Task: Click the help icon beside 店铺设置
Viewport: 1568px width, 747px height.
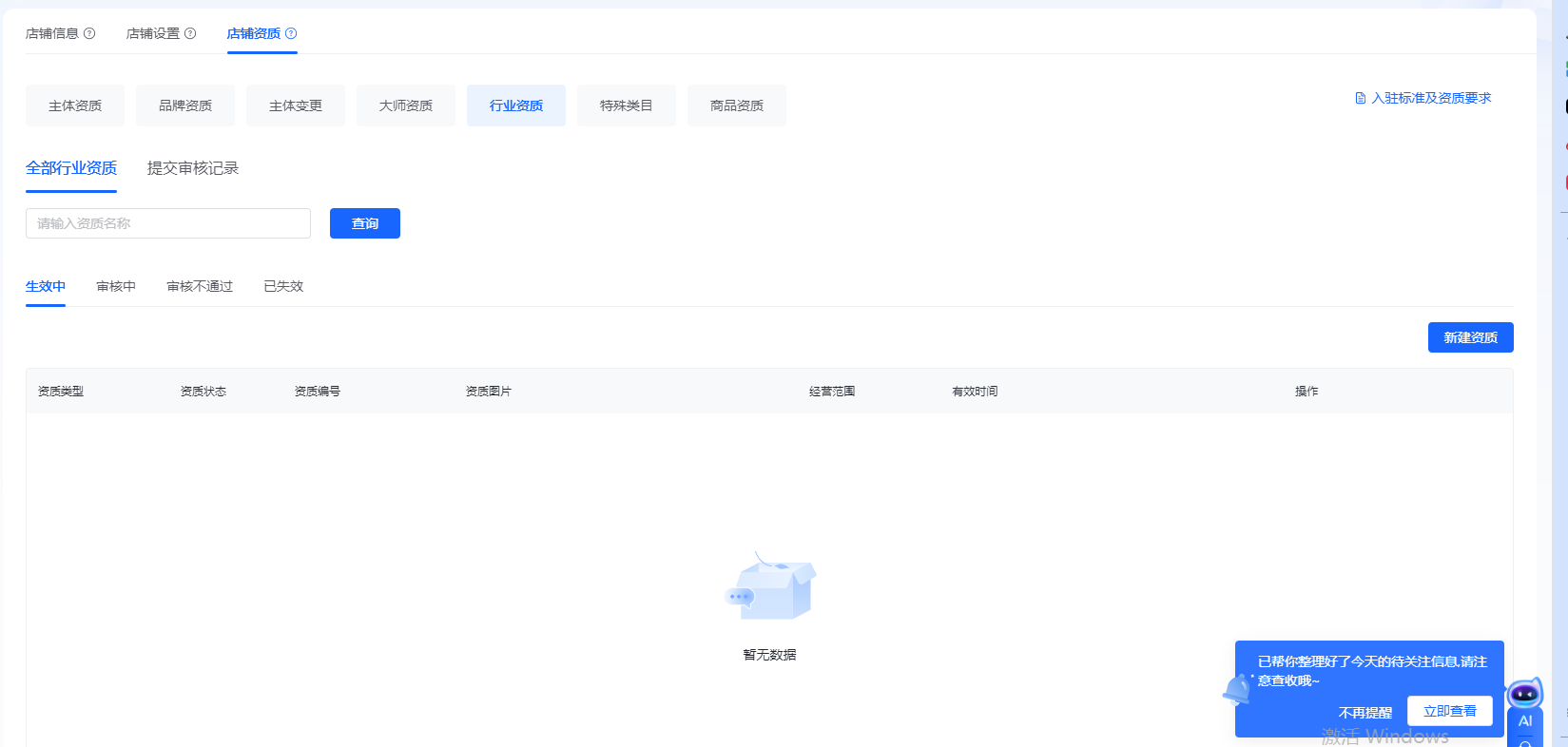Action: [x=190, y=33]
